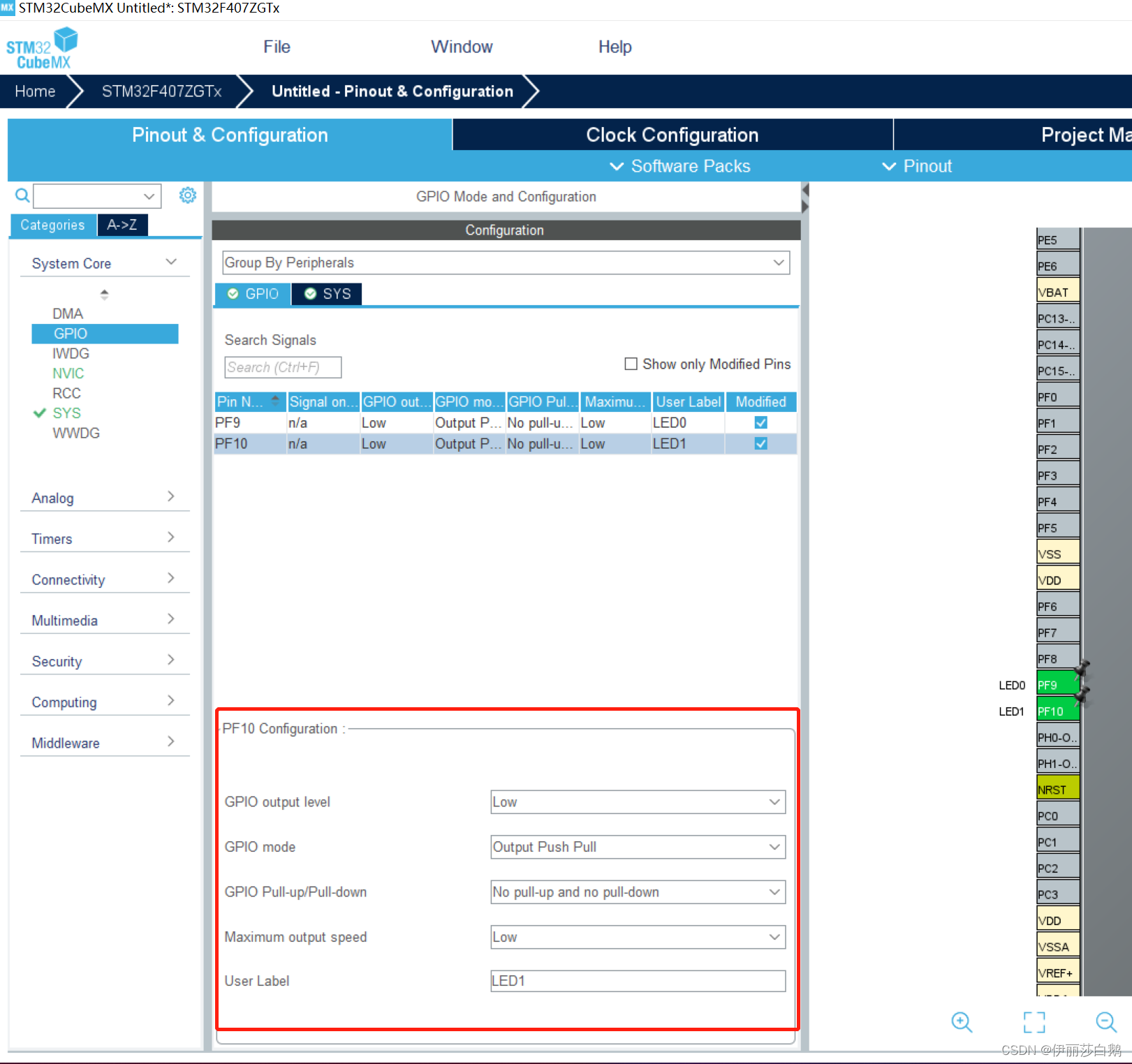The width and height of the screenshot is (1132, 1064).
Task: Click the zoom out icon for pinout view
Action: [x=1106, y=1022]
